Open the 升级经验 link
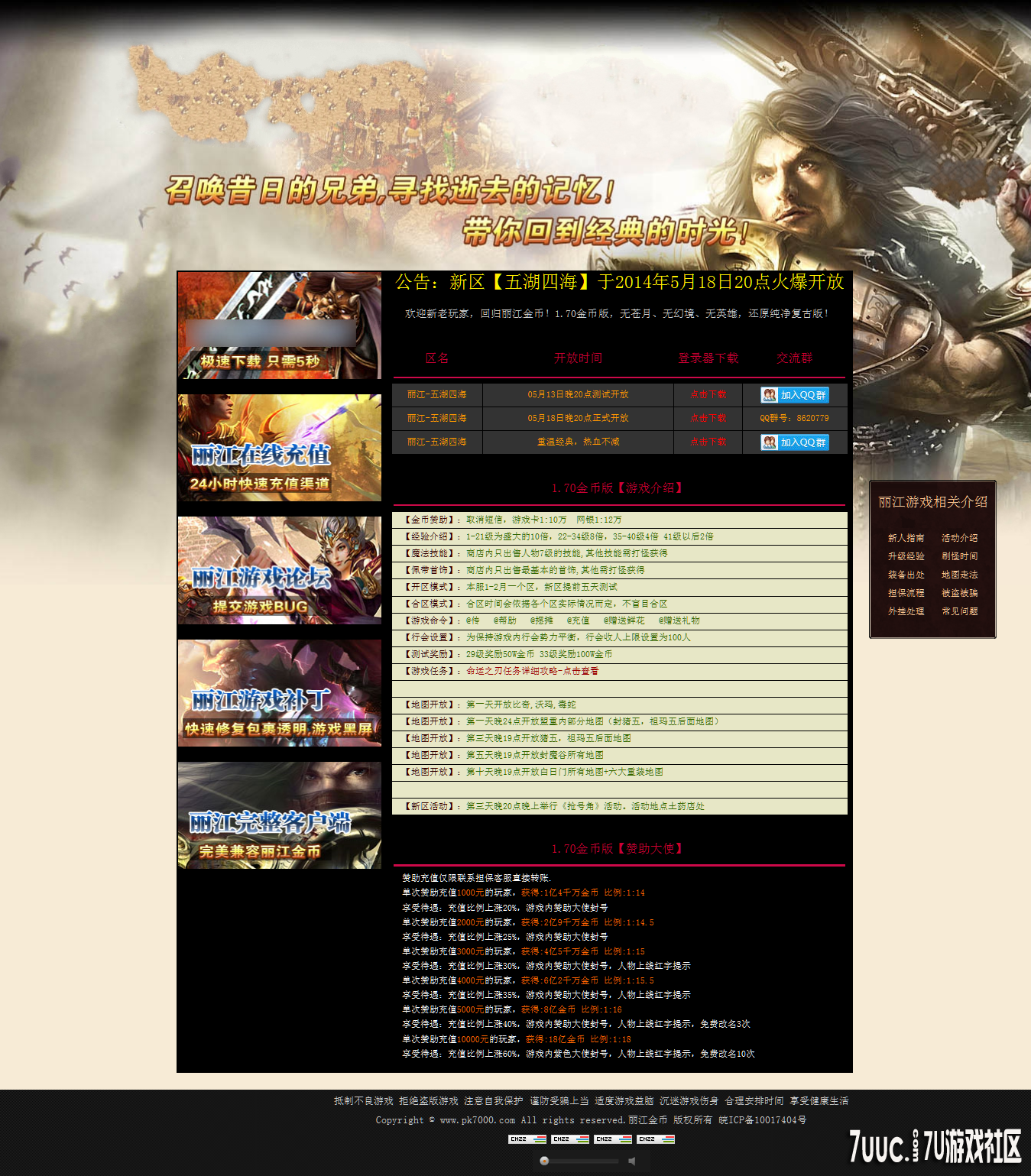 coord(906,556)
